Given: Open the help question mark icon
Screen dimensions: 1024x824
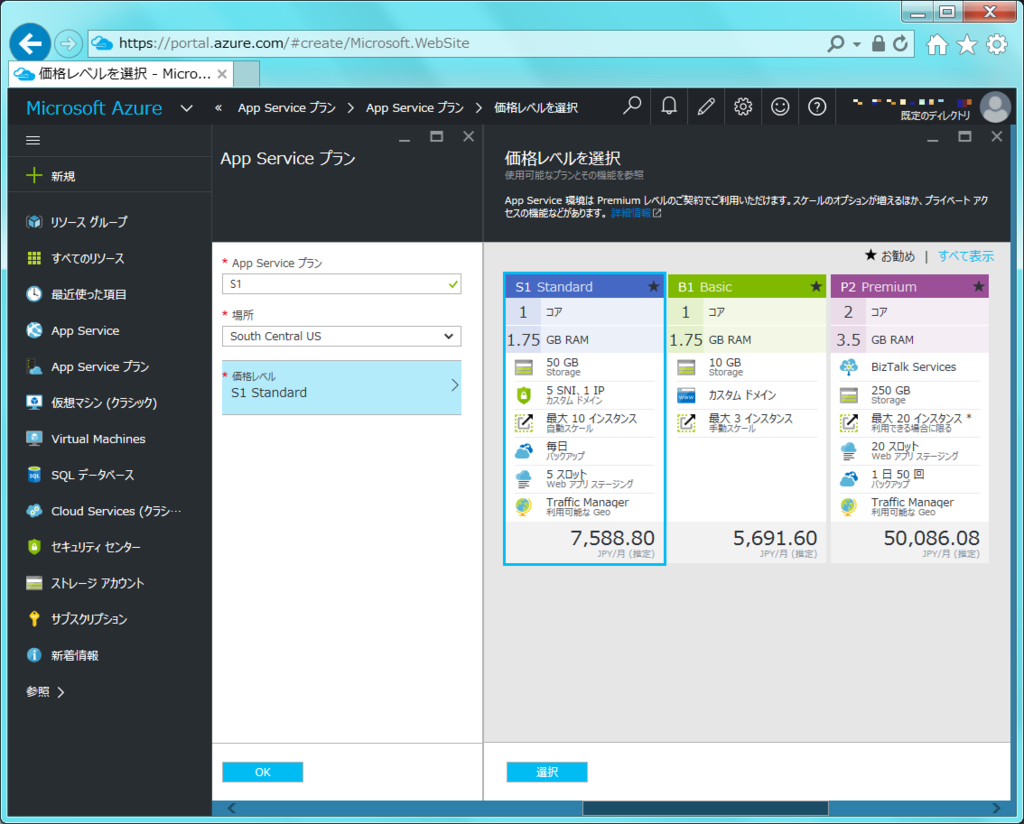Looking at the screenshot, I should point(817,106).
